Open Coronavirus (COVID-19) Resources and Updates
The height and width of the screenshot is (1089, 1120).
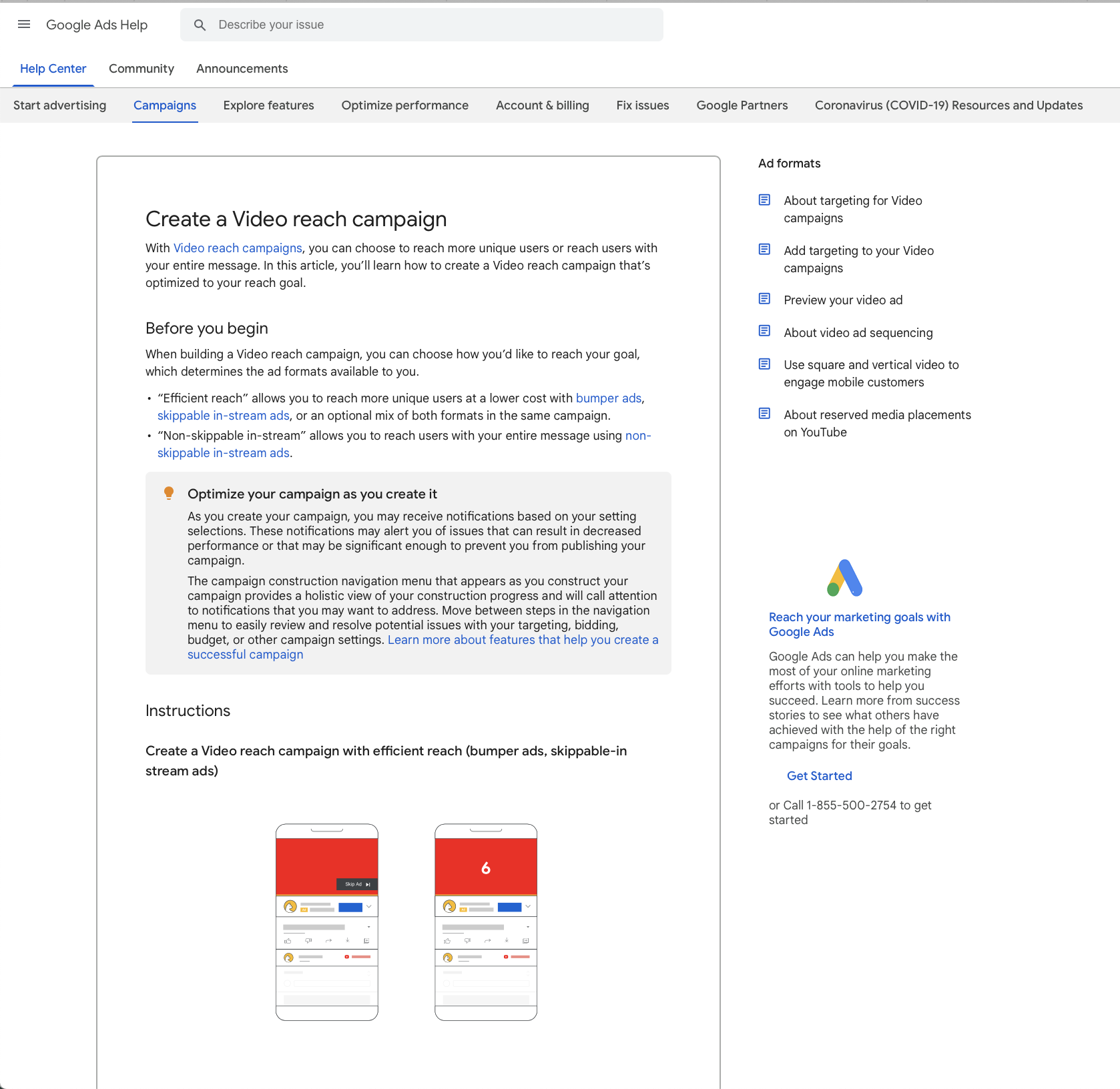click(948, 105)
